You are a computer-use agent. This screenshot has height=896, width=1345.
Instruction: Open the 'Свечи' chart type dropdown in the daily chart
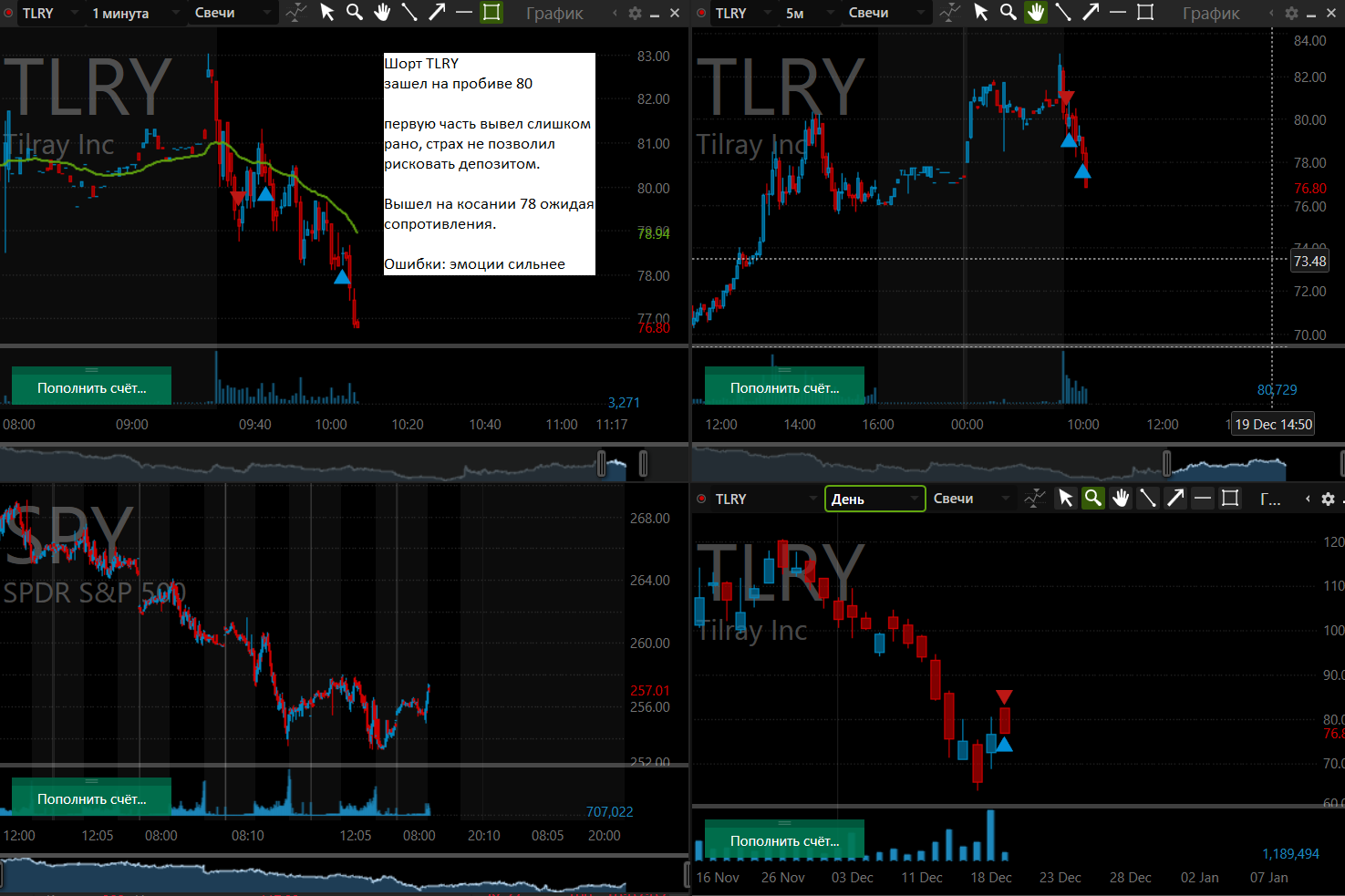click(970, 499)
